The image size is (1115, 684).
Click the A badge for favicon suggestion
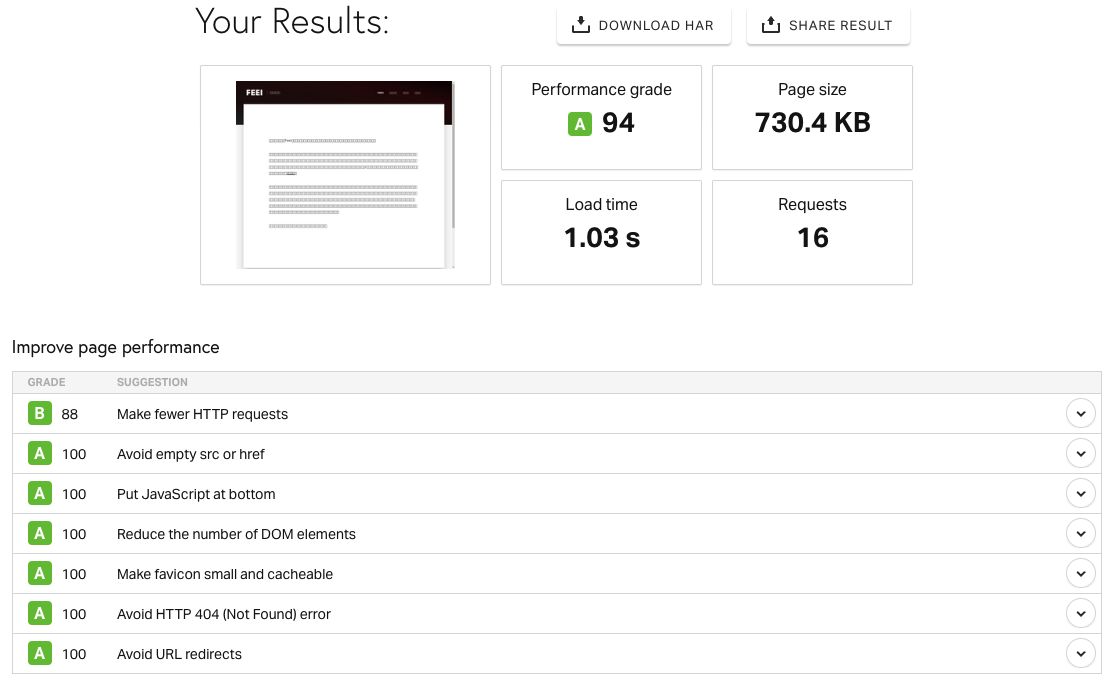tap(40, 574)
